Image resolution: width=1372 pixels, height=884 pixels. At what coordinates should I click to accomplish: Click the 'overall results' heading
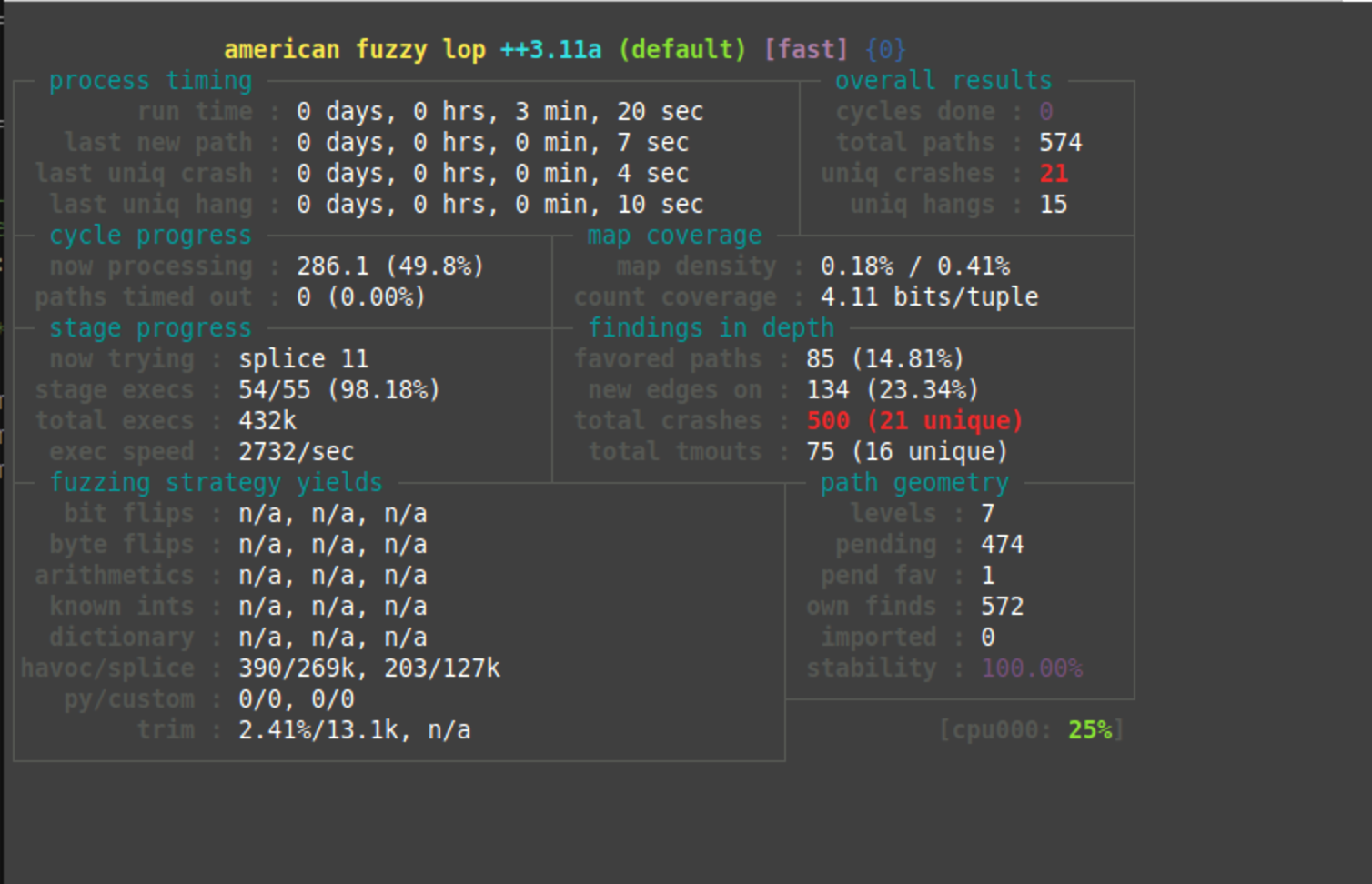(943, 80)
